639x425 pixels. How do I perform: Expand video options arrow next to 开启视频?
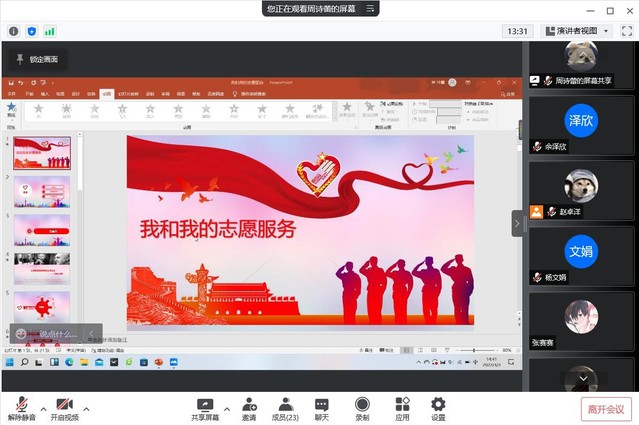(x=86, y=409)
